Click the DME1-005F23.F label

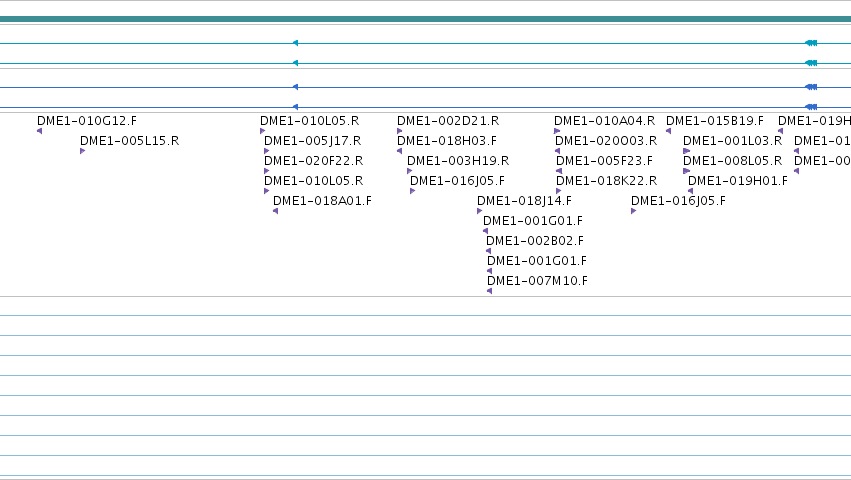(x=604, y=161)
